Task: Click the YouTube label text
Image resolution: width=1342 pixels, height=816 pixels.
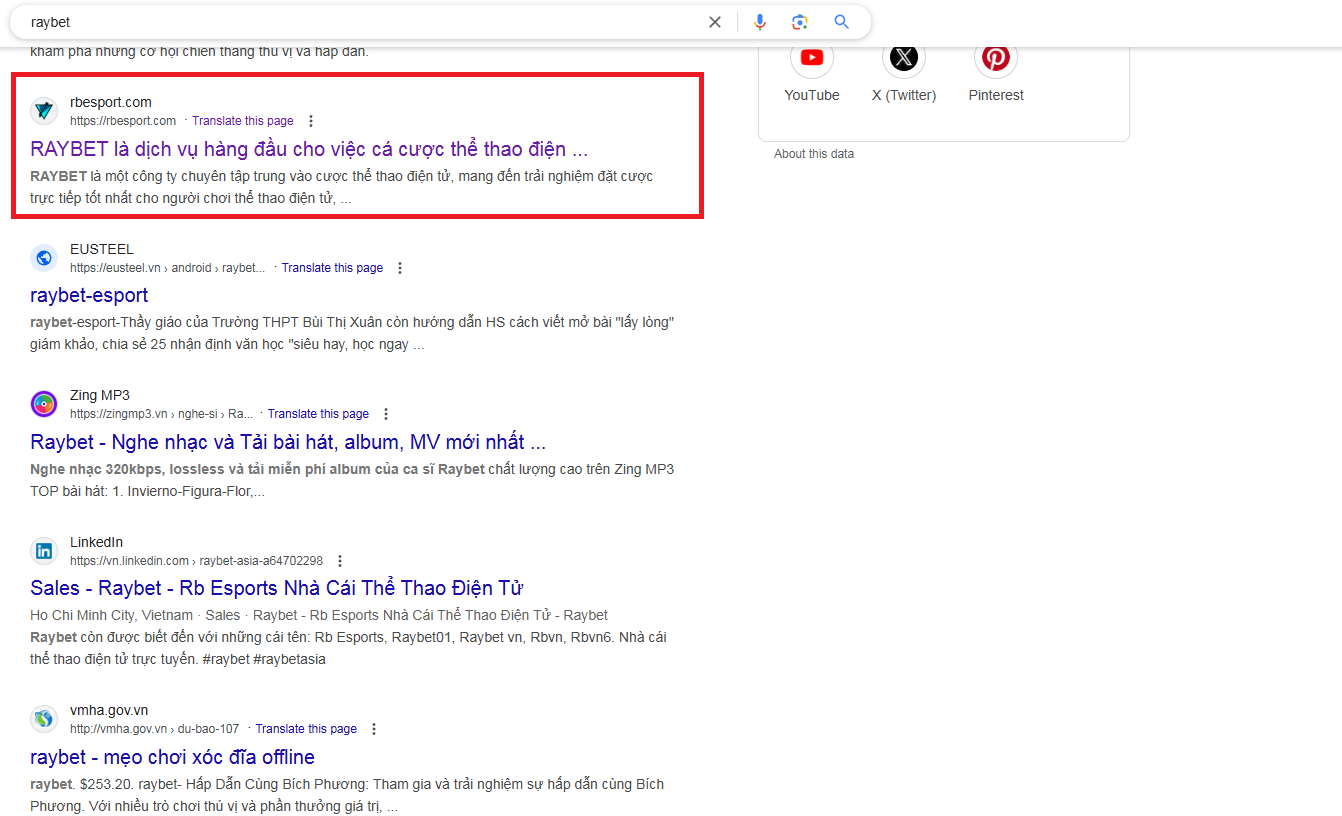Action: click(812, 95)
